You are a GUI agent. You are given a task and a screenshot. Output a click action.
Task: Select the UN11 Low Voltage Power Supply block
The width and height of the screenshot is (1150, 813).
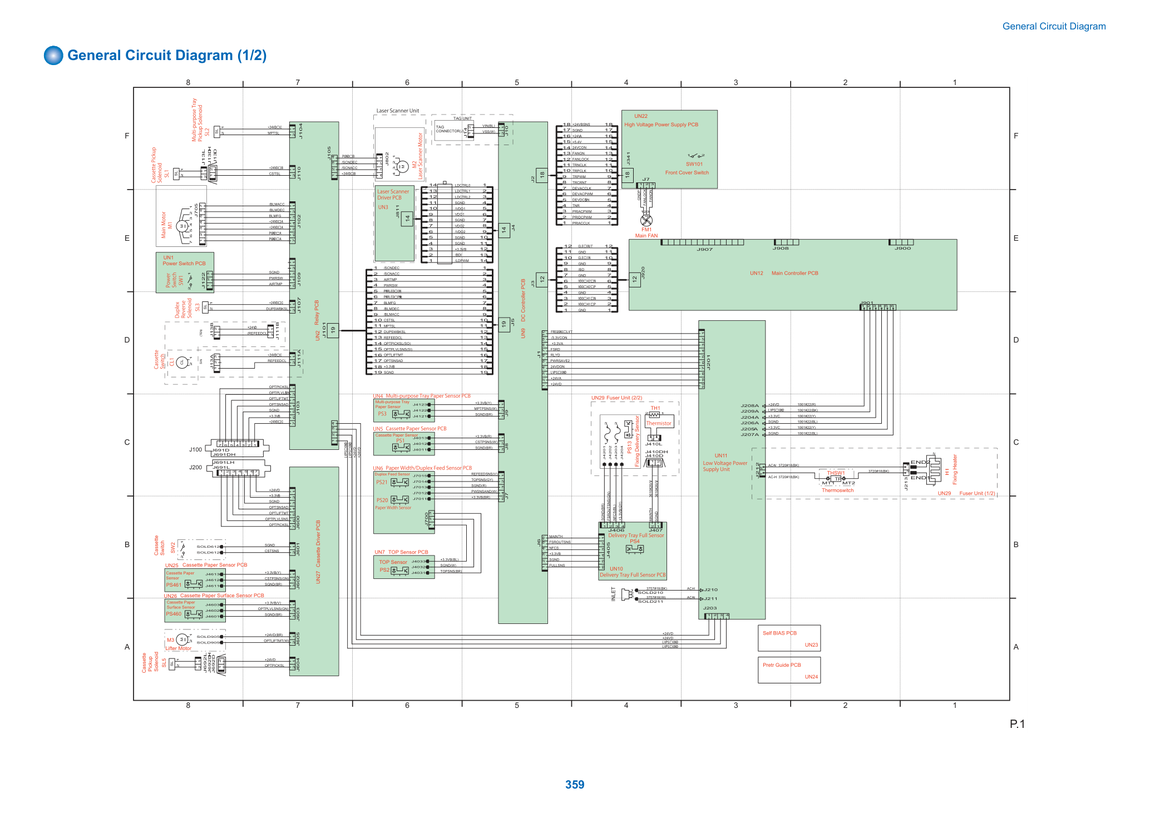731,469
